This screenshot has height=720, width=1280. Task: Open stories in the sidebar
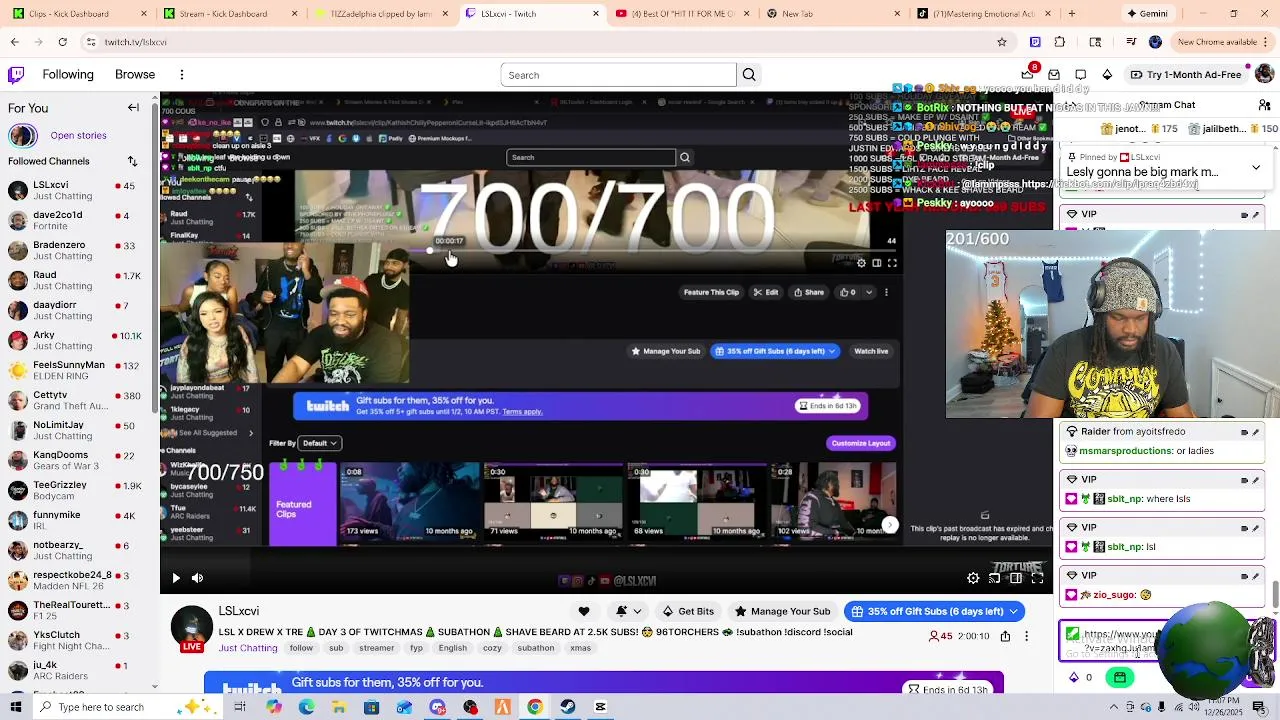pos(78,136)
